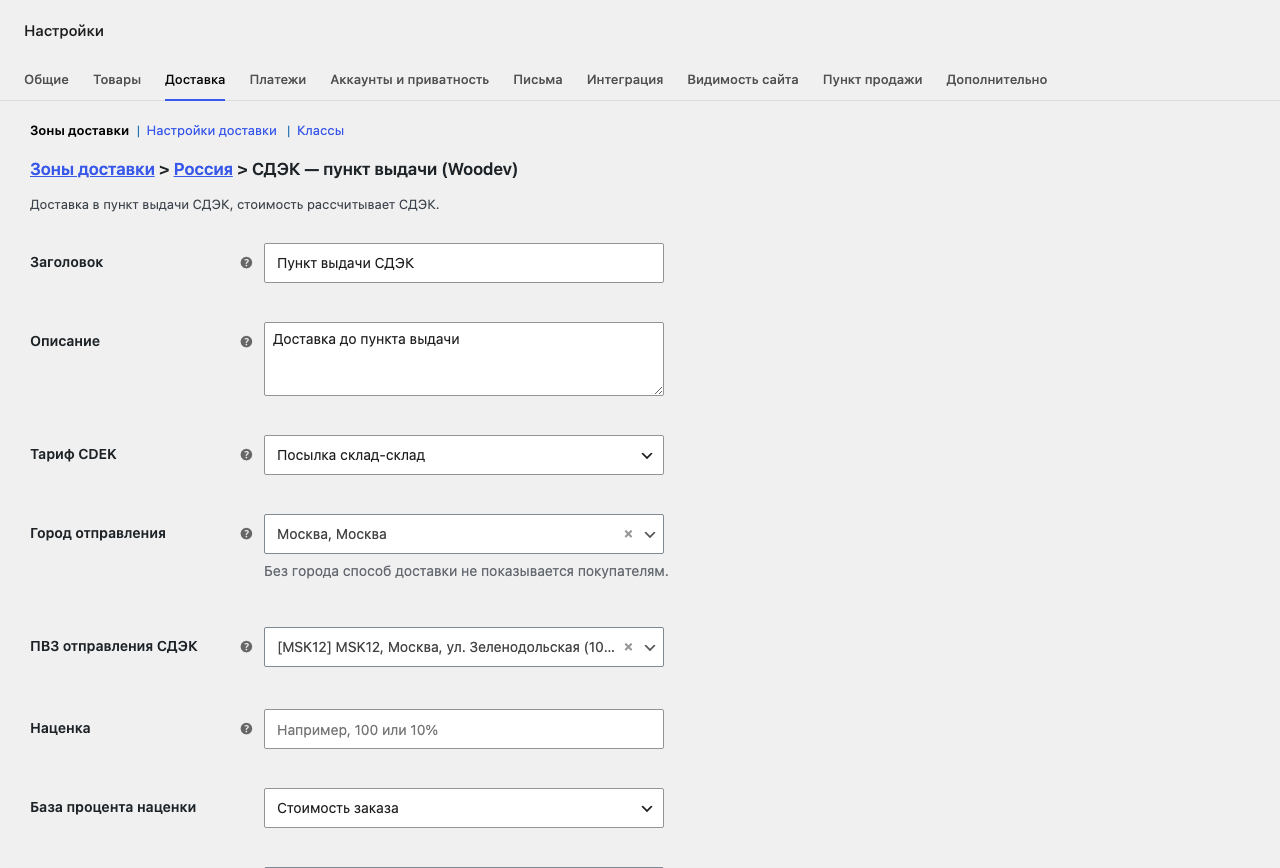The image size is (1280, 868).
Task: Open Аккаунты и приватность tab
Action: [410, 80]
